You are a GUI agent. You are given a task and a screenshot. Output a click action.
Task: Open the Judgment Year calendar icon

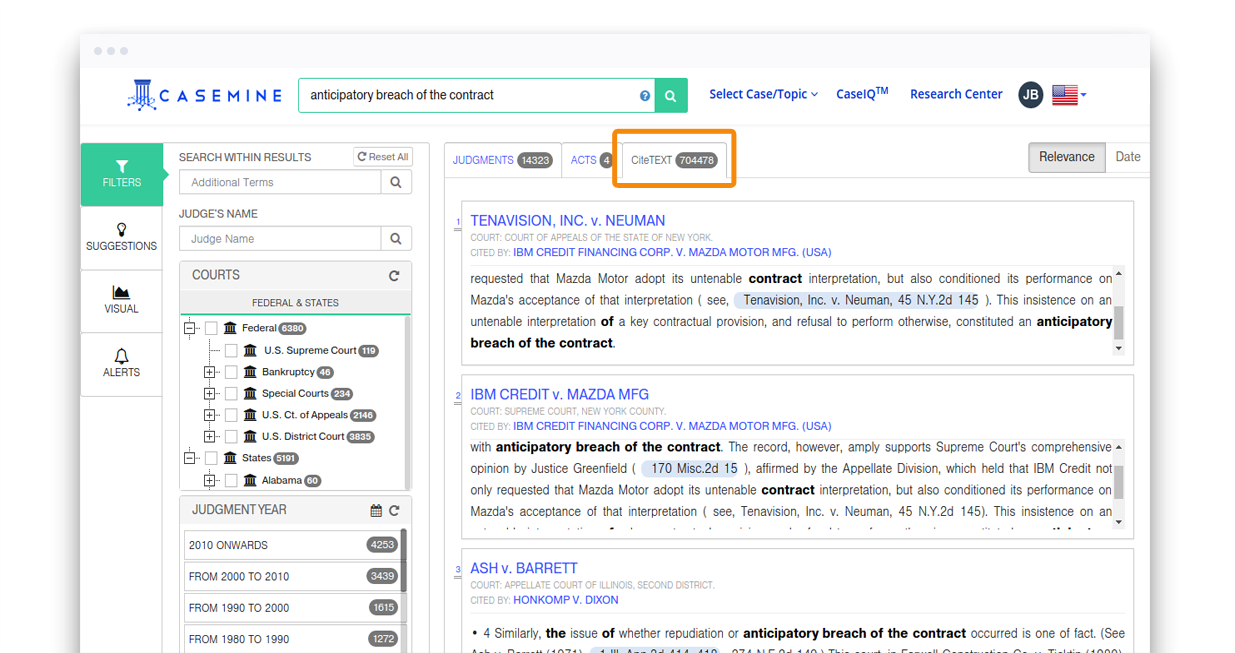click(376, 510)
